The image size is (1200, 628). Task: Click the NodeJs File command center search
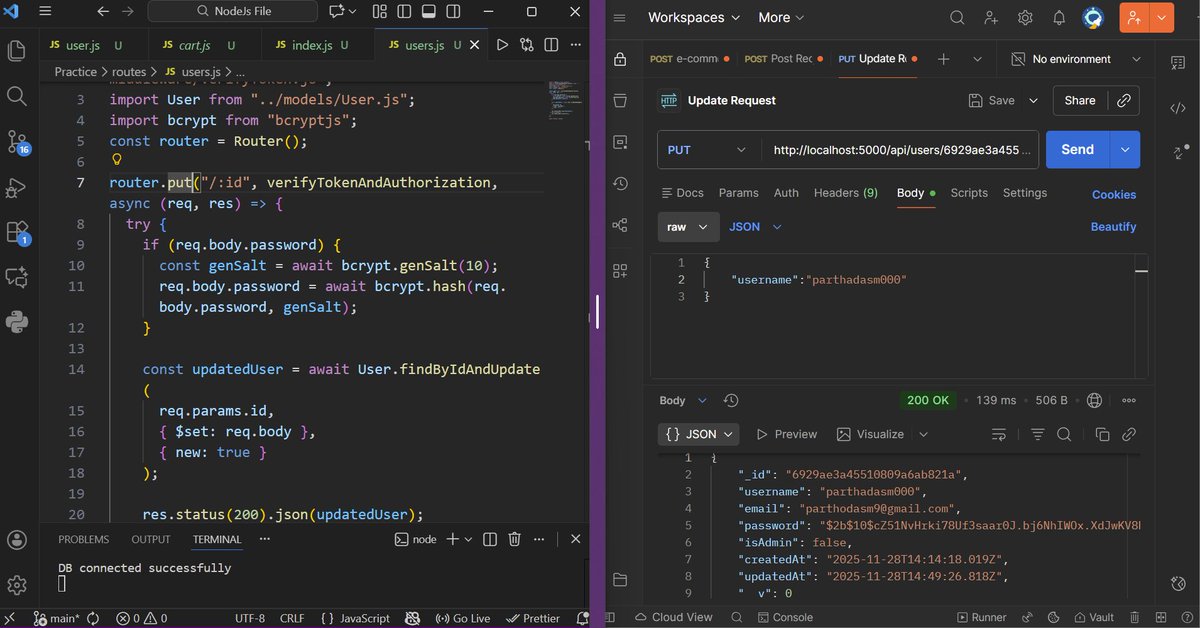coord(233,13)
